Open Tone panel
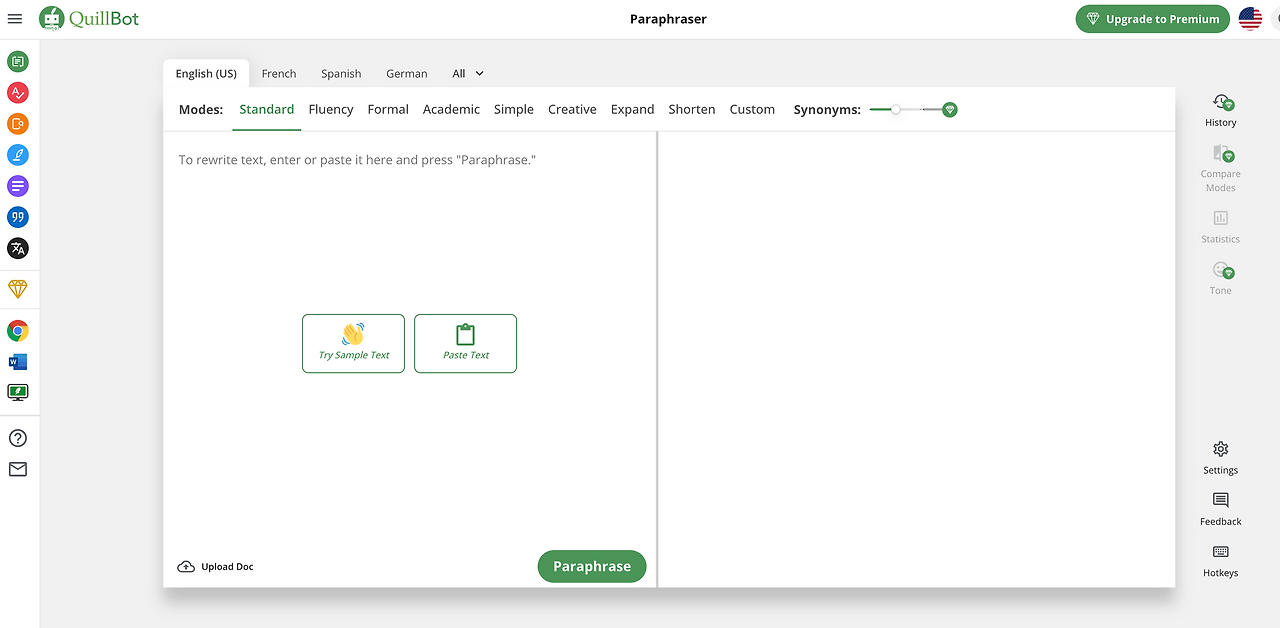This screenshot has width=1280, height=628. (1220, 277)
